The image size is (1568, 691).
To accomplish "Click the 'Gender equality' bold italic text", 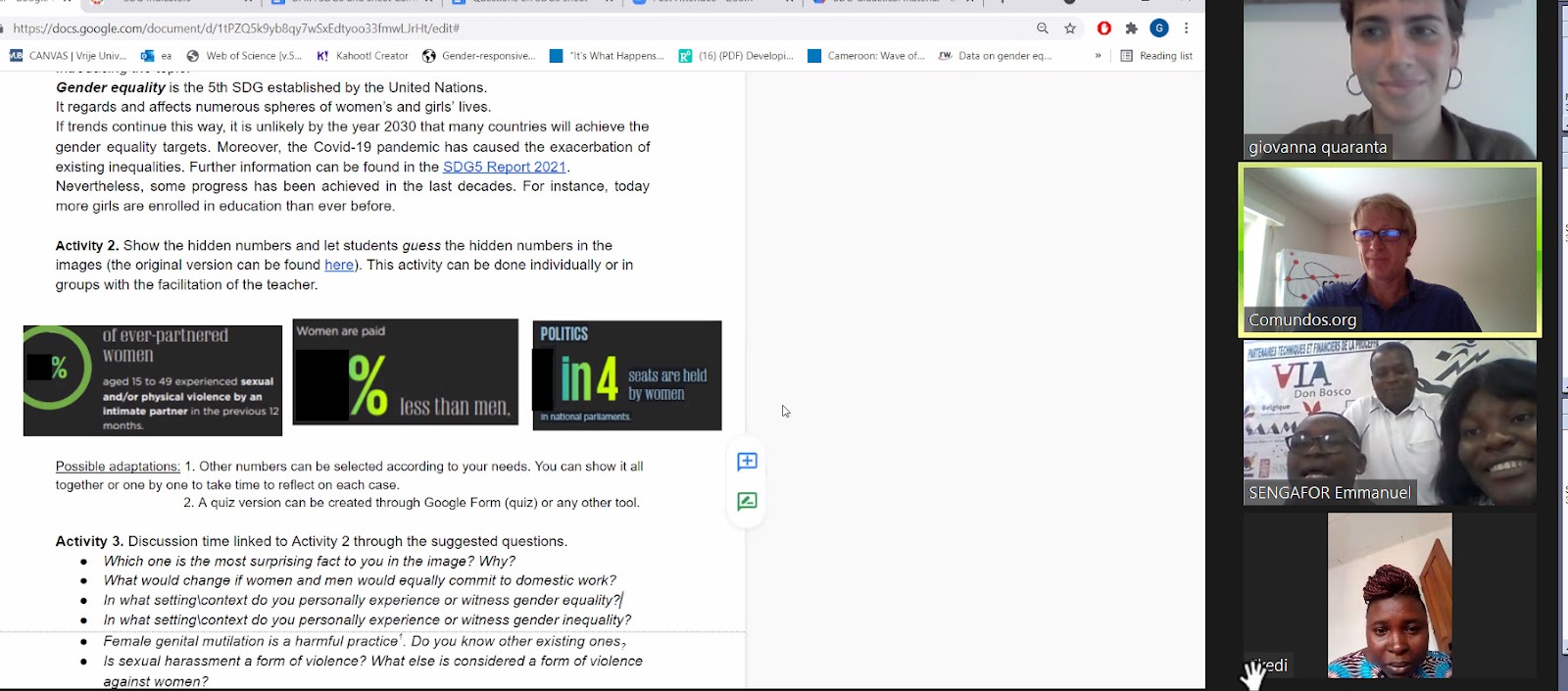I will (110, 87).
